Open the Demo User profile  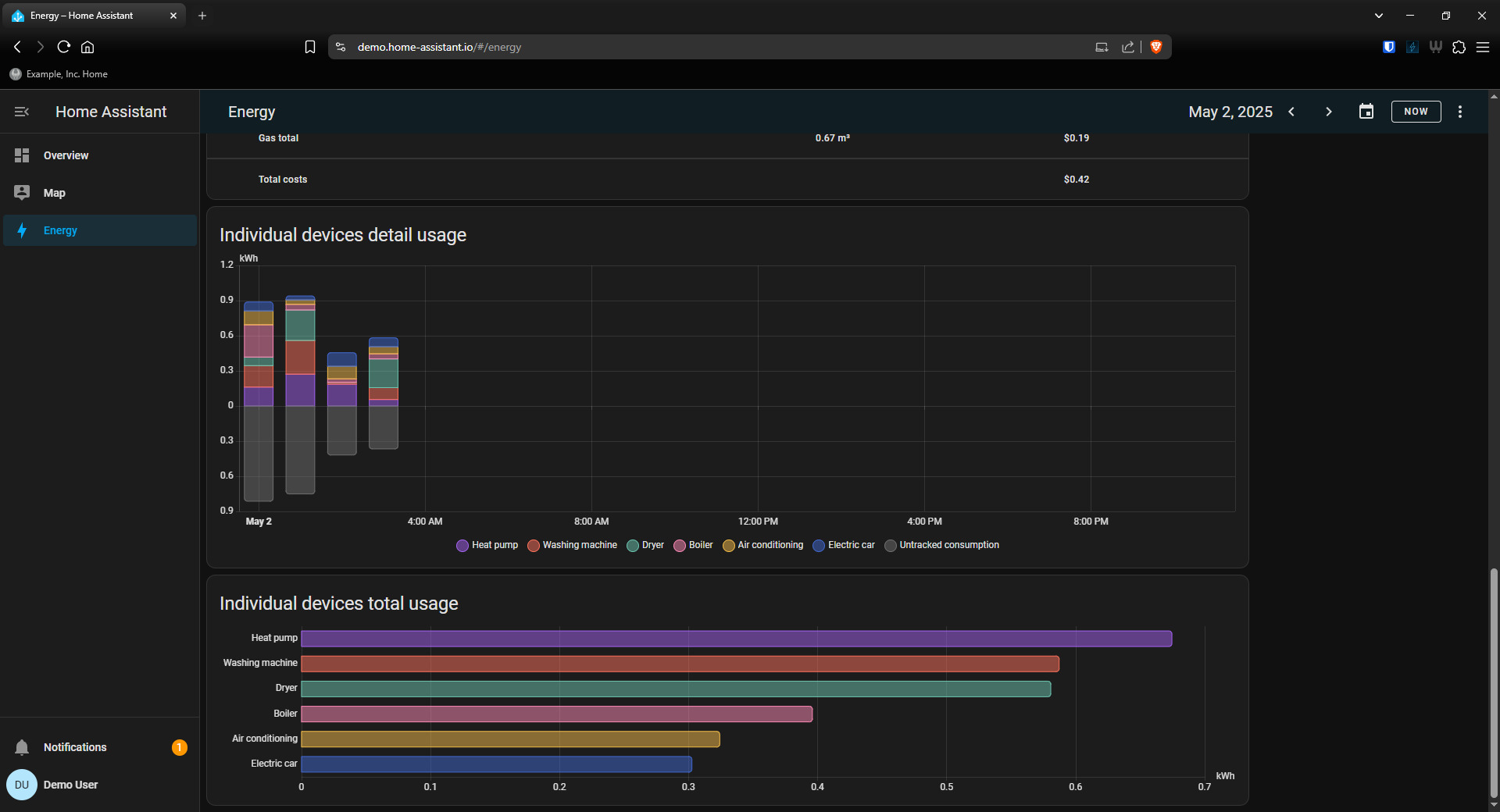coord(70,785)
